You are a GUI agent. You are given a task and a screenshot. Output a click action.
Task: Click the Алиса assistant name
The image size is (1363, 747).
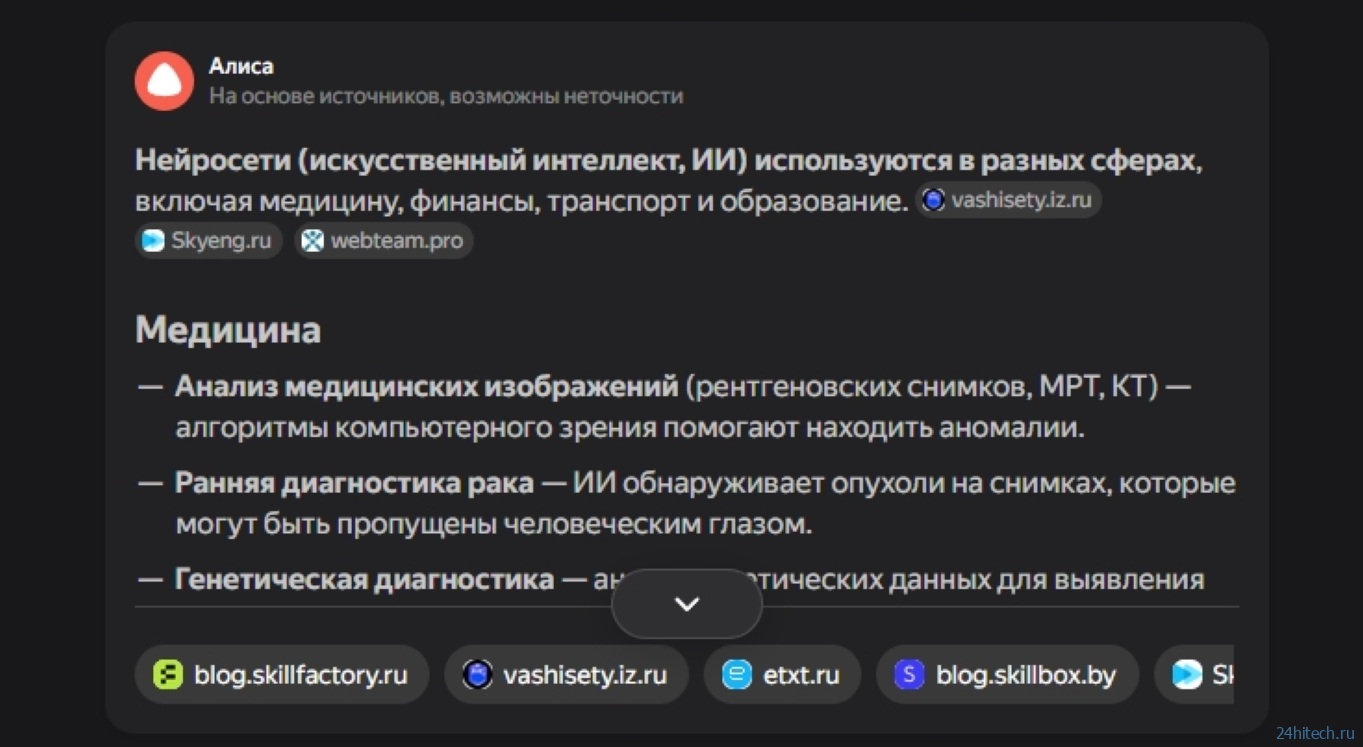pos(241,66)
